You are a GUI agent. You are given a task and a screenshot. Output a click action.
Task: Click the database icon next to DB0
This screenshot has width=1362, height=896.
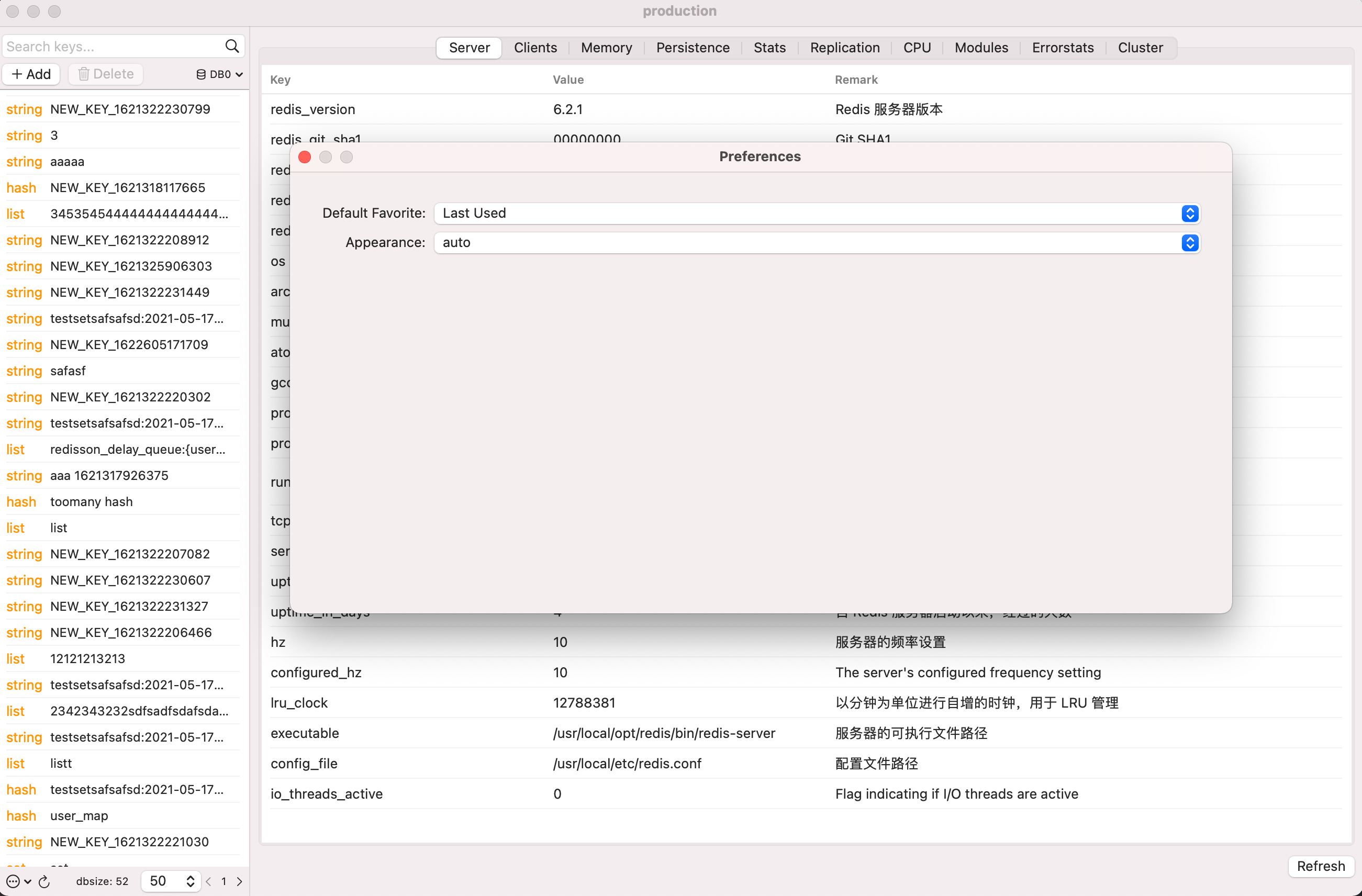tap(201, 74)
